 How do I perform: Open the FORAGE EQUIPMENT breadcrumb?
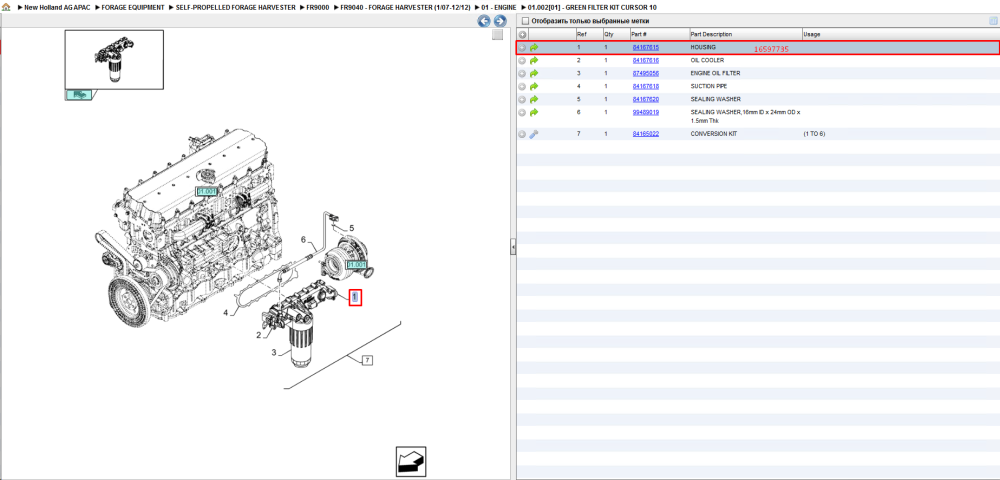click(x=133, y=7)
